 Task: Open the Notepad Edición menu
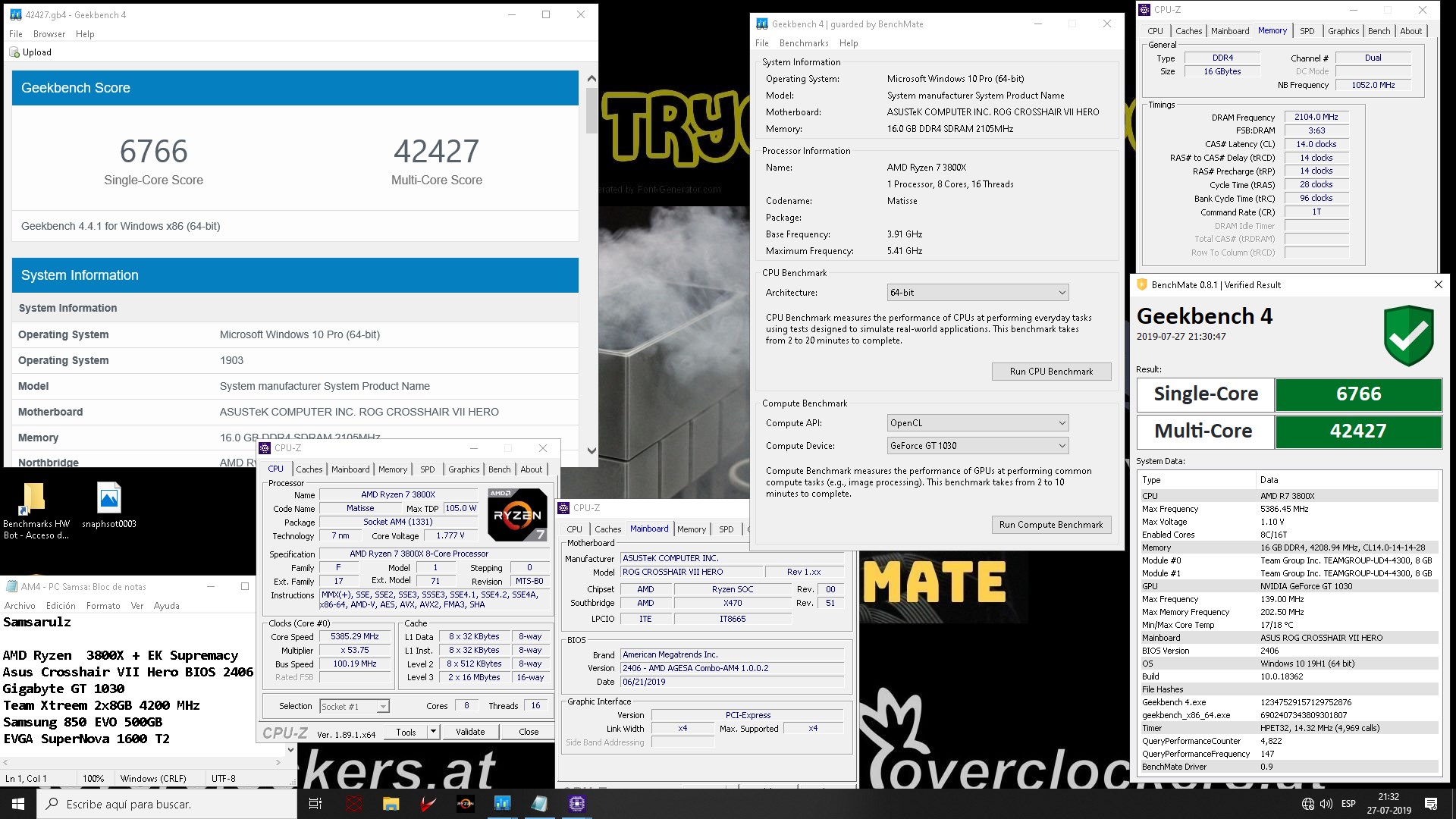click(x=61, y=606)
